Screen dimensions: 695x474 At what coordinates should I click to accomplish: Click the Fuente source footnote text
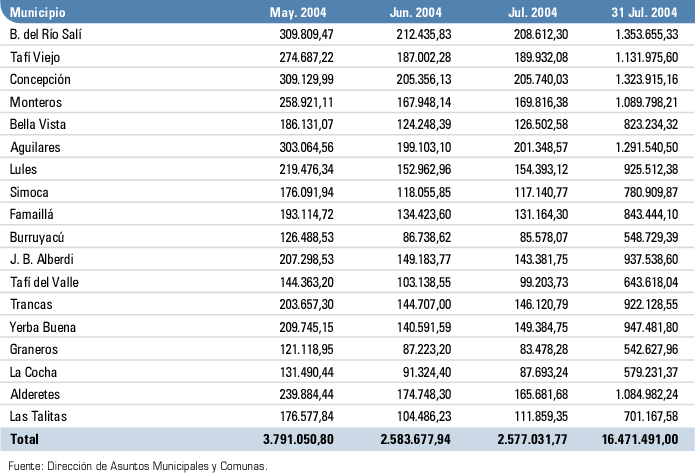coord(137,465)
